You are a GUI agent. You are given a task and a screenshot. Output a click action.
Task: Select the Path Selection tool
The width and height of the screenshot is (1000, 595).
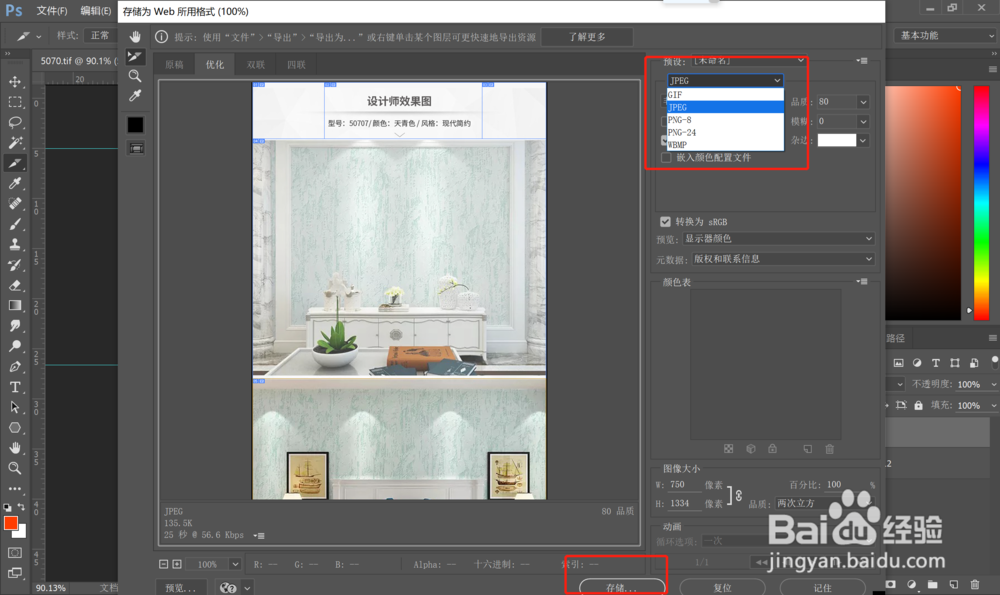[15, 408]
